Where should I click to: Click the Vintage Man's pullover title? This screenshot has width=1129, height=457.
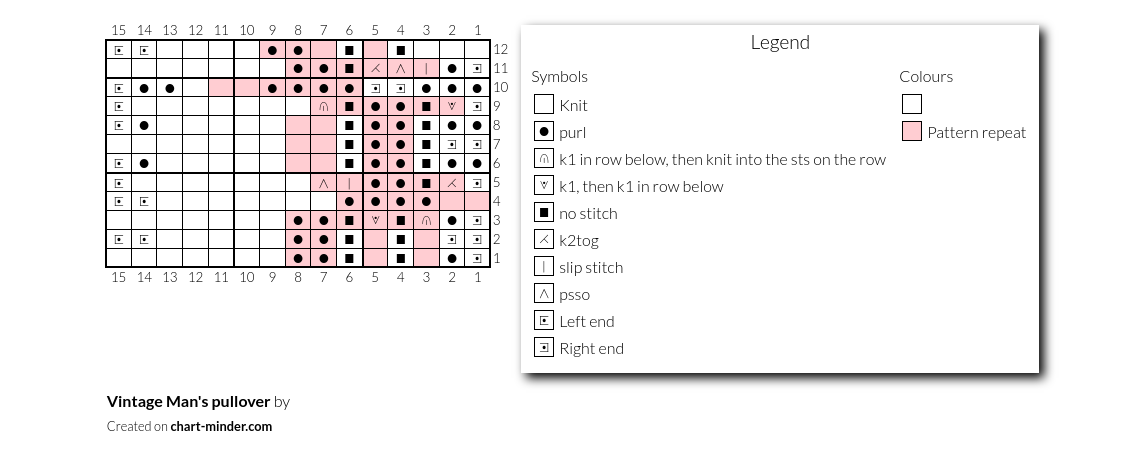189,401
